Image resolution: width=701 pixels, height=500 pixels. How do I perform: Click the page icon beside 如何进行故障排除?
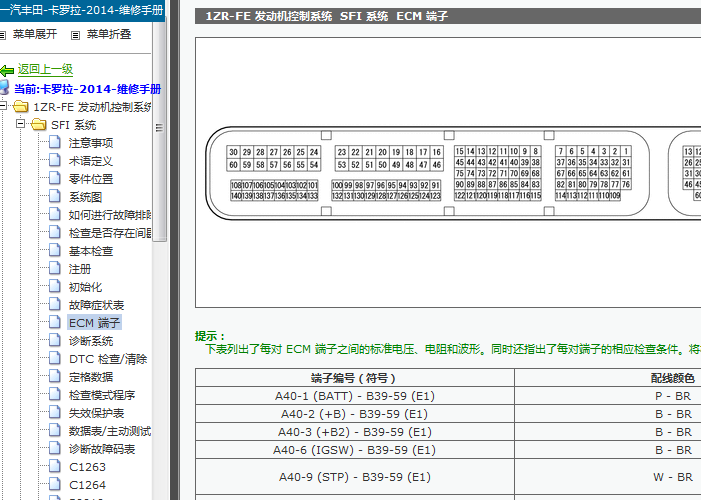pyautogui.click(x=55, y=214)
